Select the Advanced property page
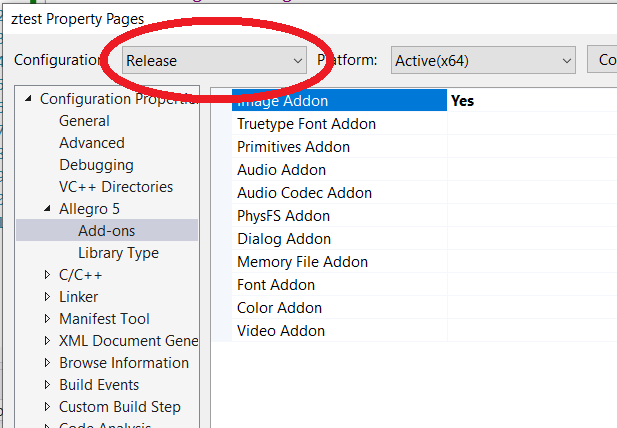Viewport: 617px width, 428px height. point(91,143)
